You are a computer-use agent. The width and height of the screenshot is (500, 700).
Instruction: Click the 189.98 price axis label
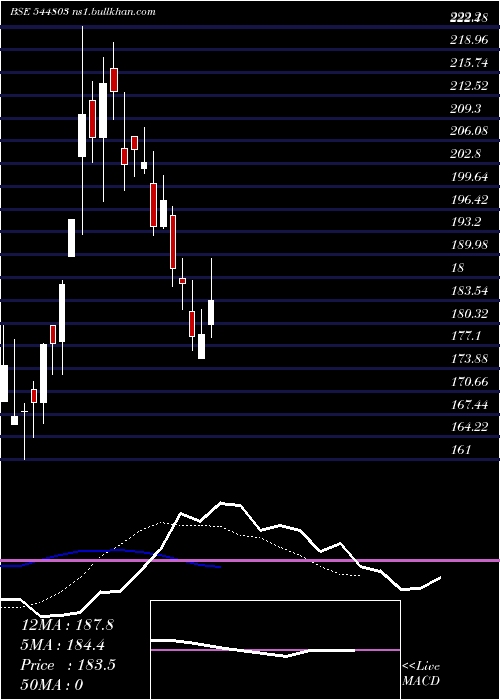(x=469, y=245)
